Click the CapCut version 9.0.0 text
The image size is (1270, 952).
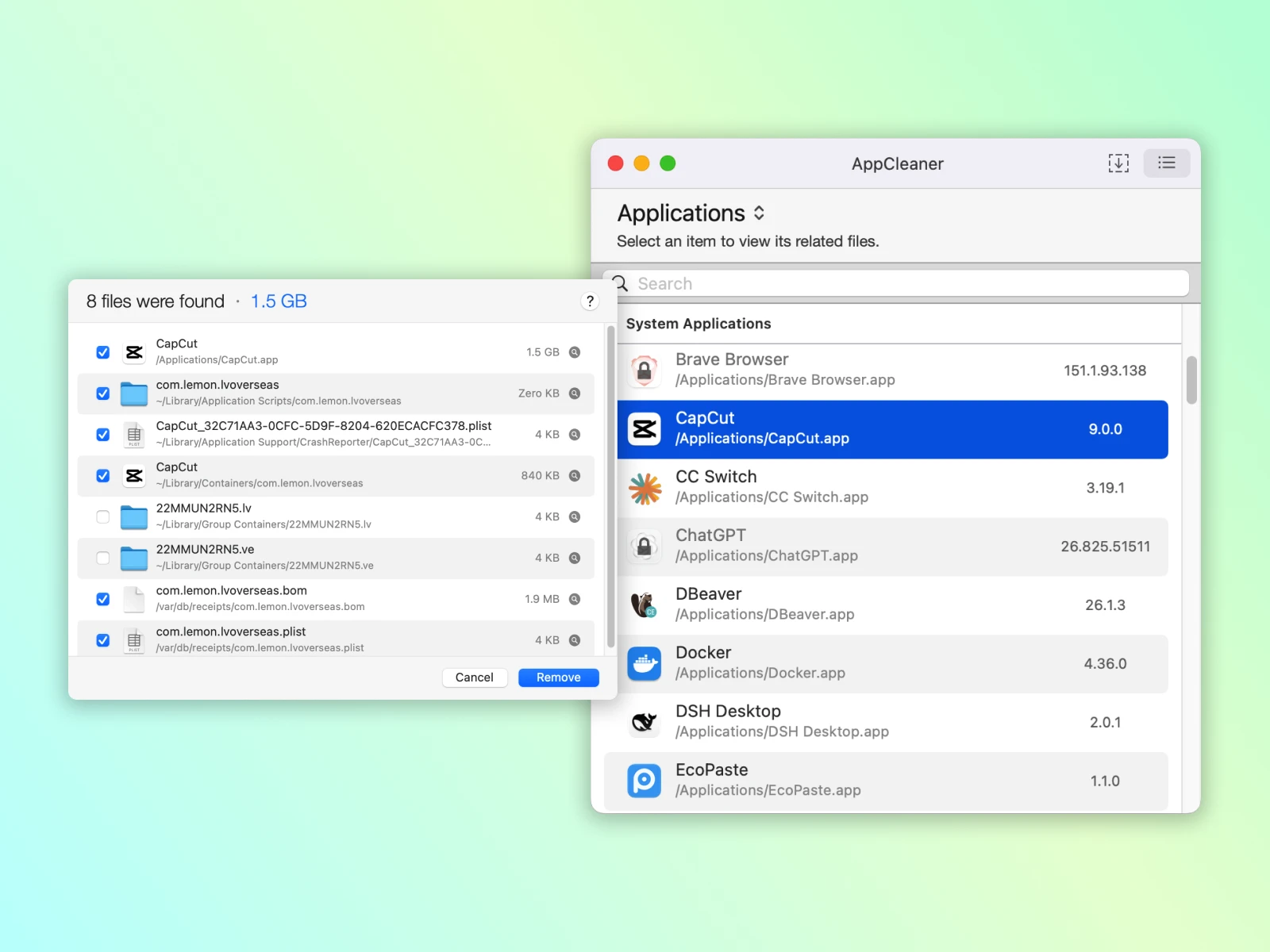(1105, 429)
